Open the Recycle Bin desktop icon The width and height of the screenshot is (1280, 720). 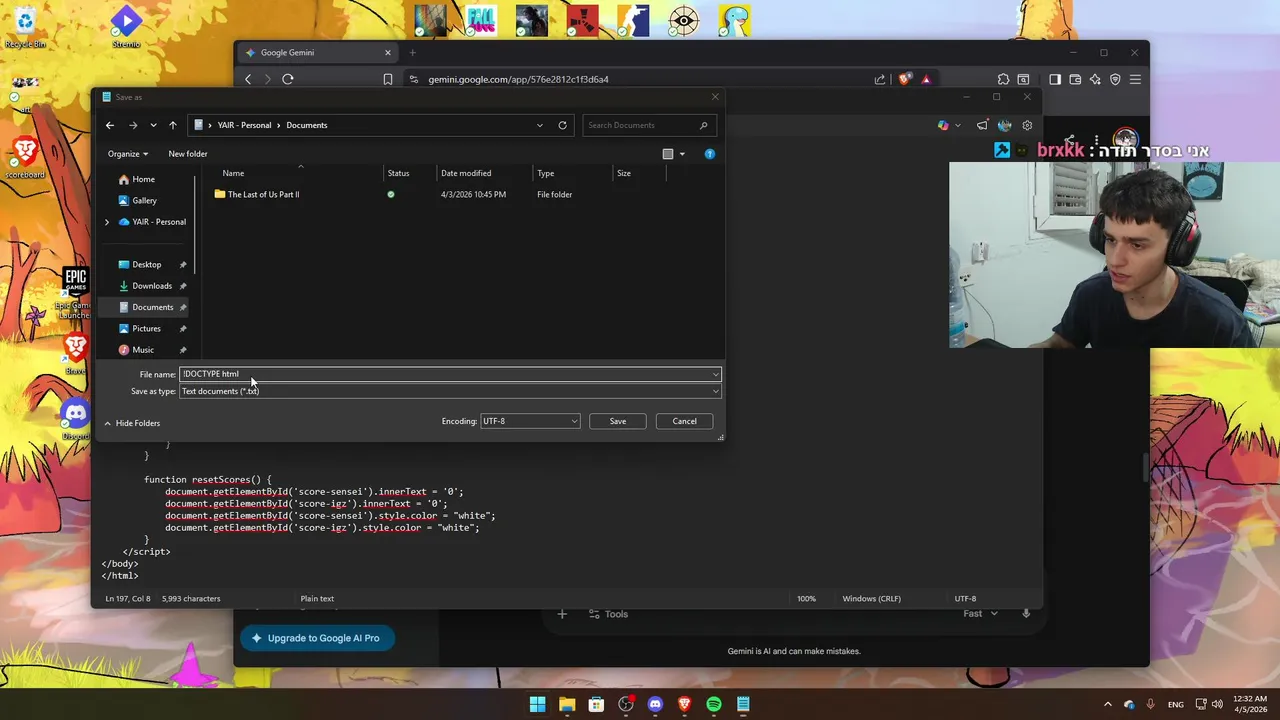click(25, 26)
